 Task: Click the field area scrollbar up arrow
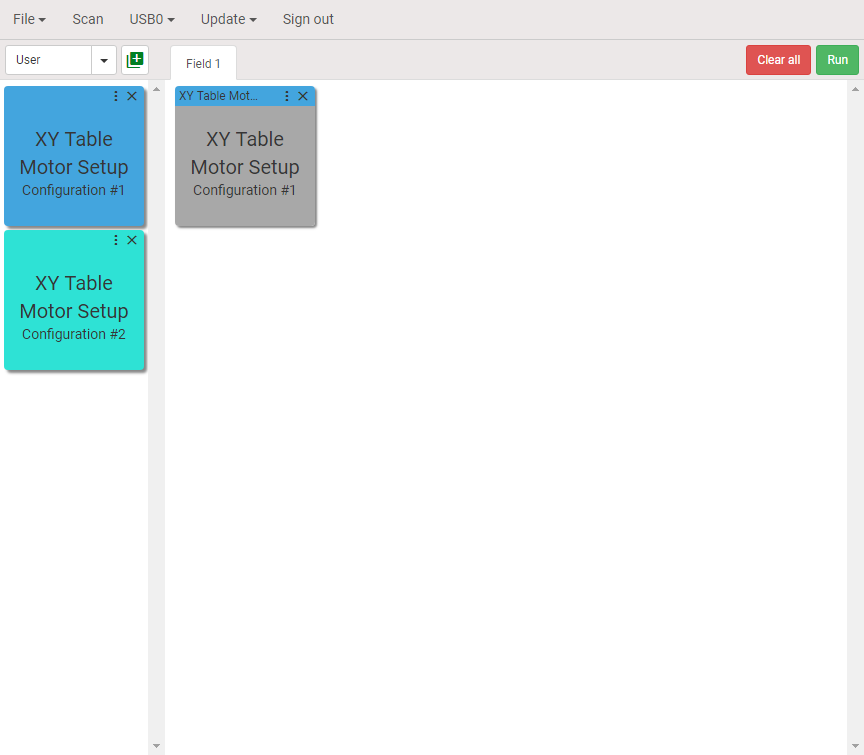pyautogui.click(x=855, y=89)
